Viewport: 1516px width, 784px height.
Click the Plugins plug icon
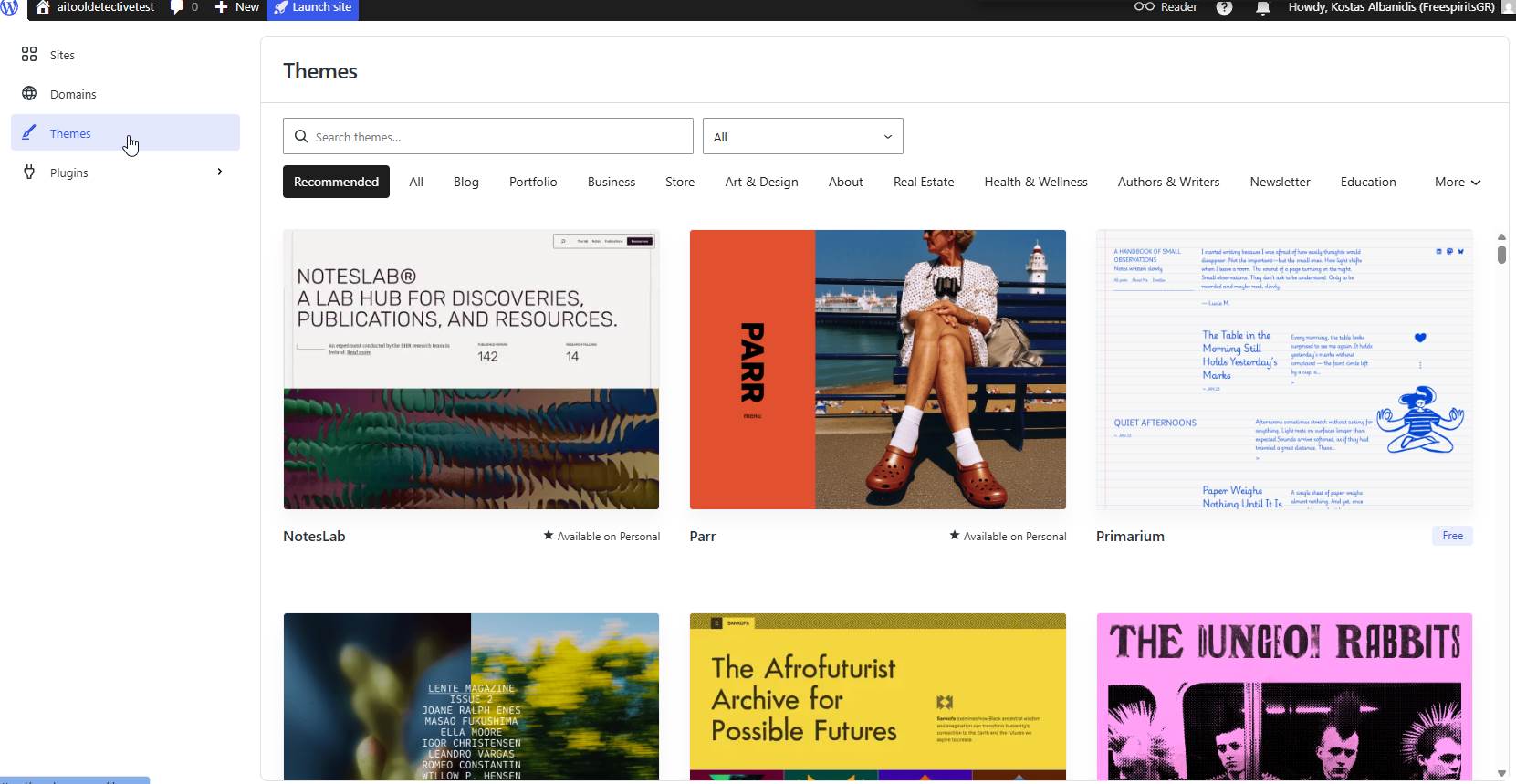tap(29, 172)
